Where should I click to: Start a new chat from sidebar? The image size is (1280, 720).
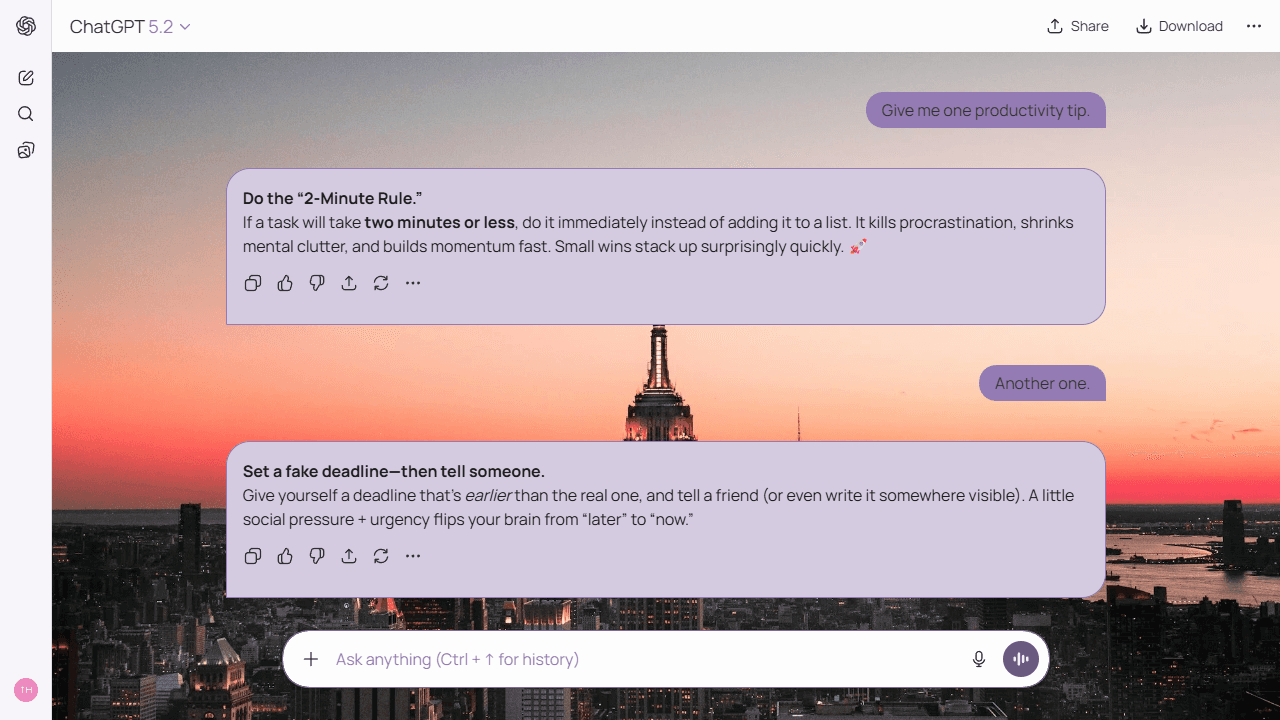[26, 78]
